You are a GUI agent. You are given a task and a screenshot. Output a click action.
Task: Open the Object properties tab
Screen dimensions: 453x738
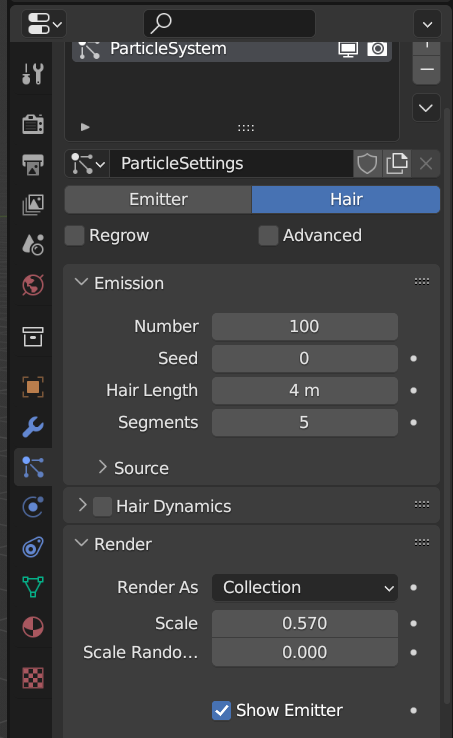point(33,387)
